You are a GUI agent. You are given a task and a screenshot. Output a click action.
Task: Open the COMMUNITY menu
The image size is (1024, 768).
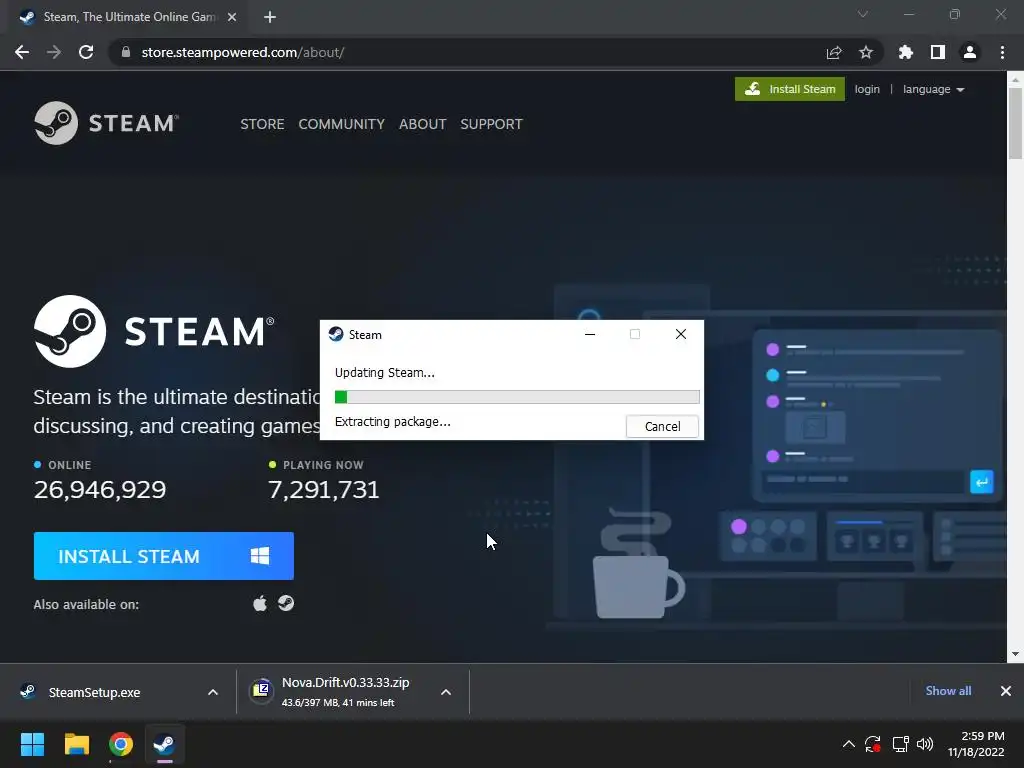pyautogui.click(x=342, y=124)
